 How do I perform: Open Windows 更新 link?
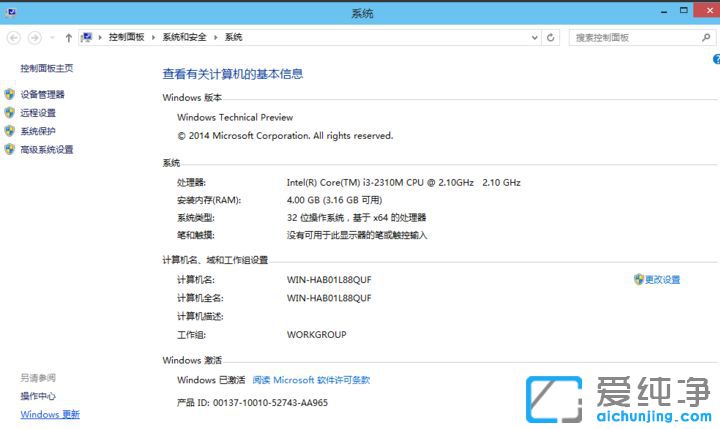coord(50,414)
